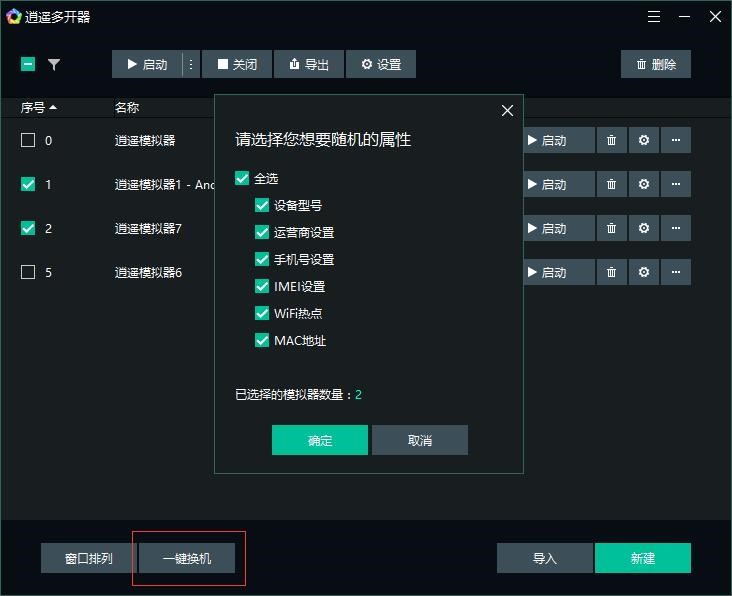Image resolution: width=732 pixels, height=596 pixels.
Task: Open gear settings for emulator row 5
Action: click(644, 272)
